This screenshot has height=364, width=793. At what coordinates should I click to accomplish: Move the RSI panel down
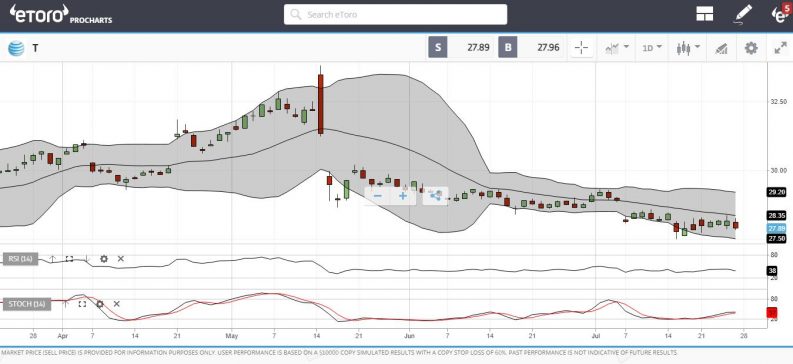[86, 259]
